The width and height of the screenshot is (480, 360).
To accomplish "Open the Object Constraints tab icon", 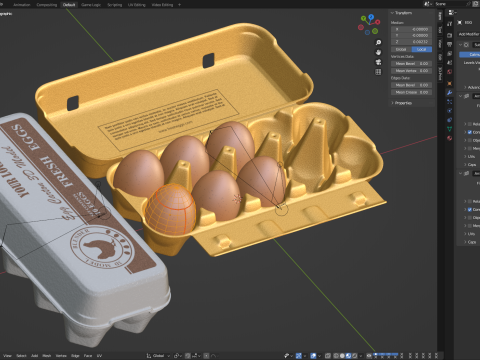I will pos(450,119).
